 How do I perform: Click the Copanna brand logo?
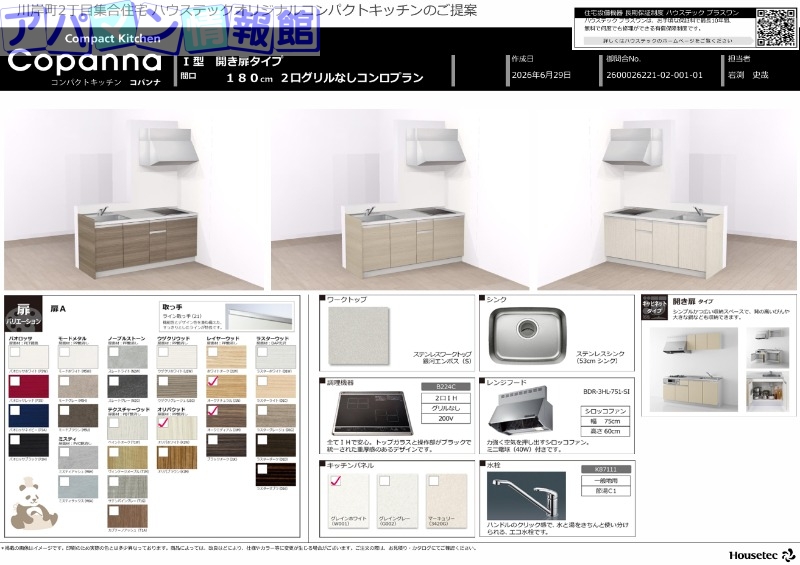(x=85, y=62)
